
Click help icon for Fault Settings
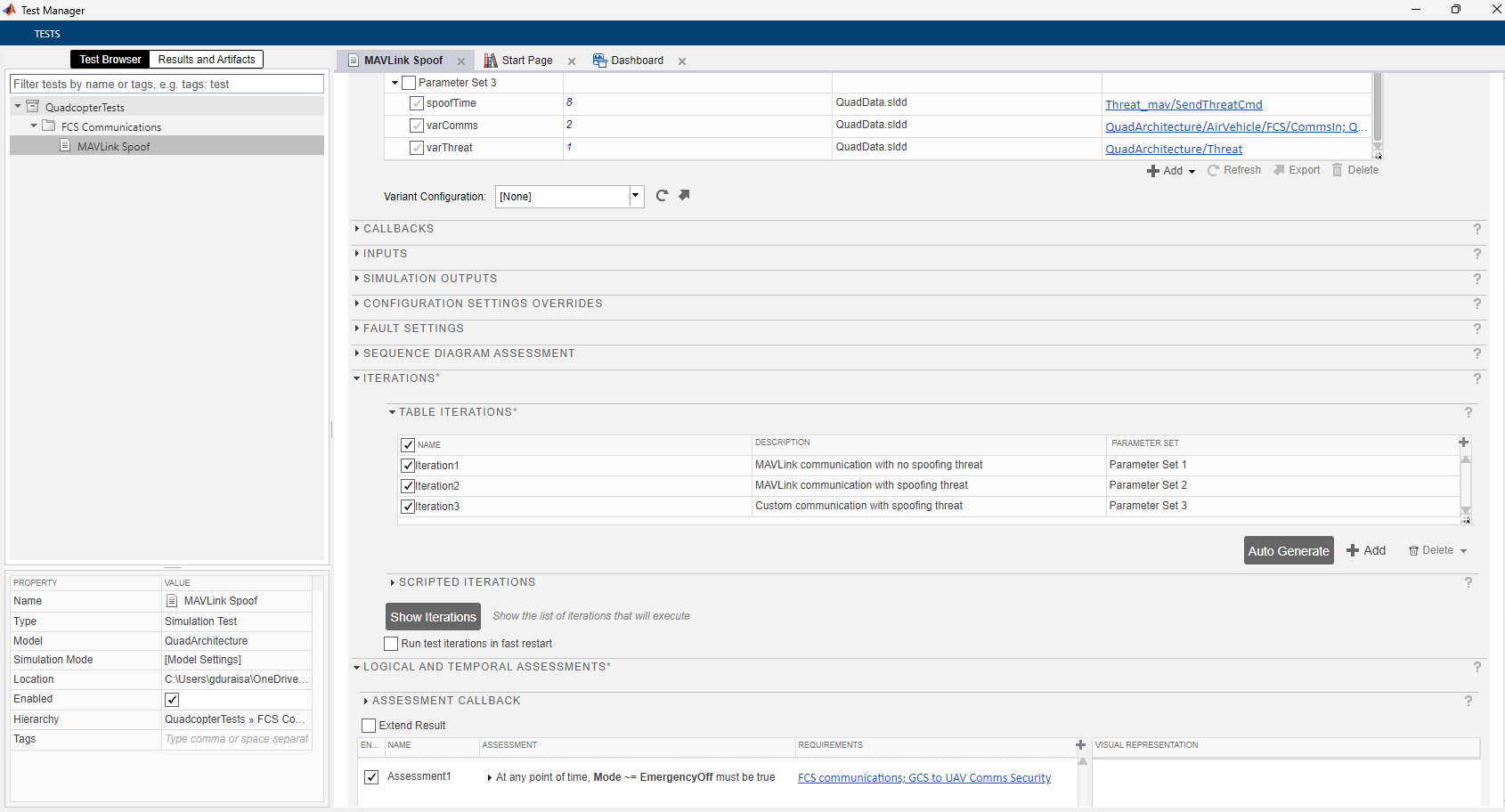(x=1477, y=329)
